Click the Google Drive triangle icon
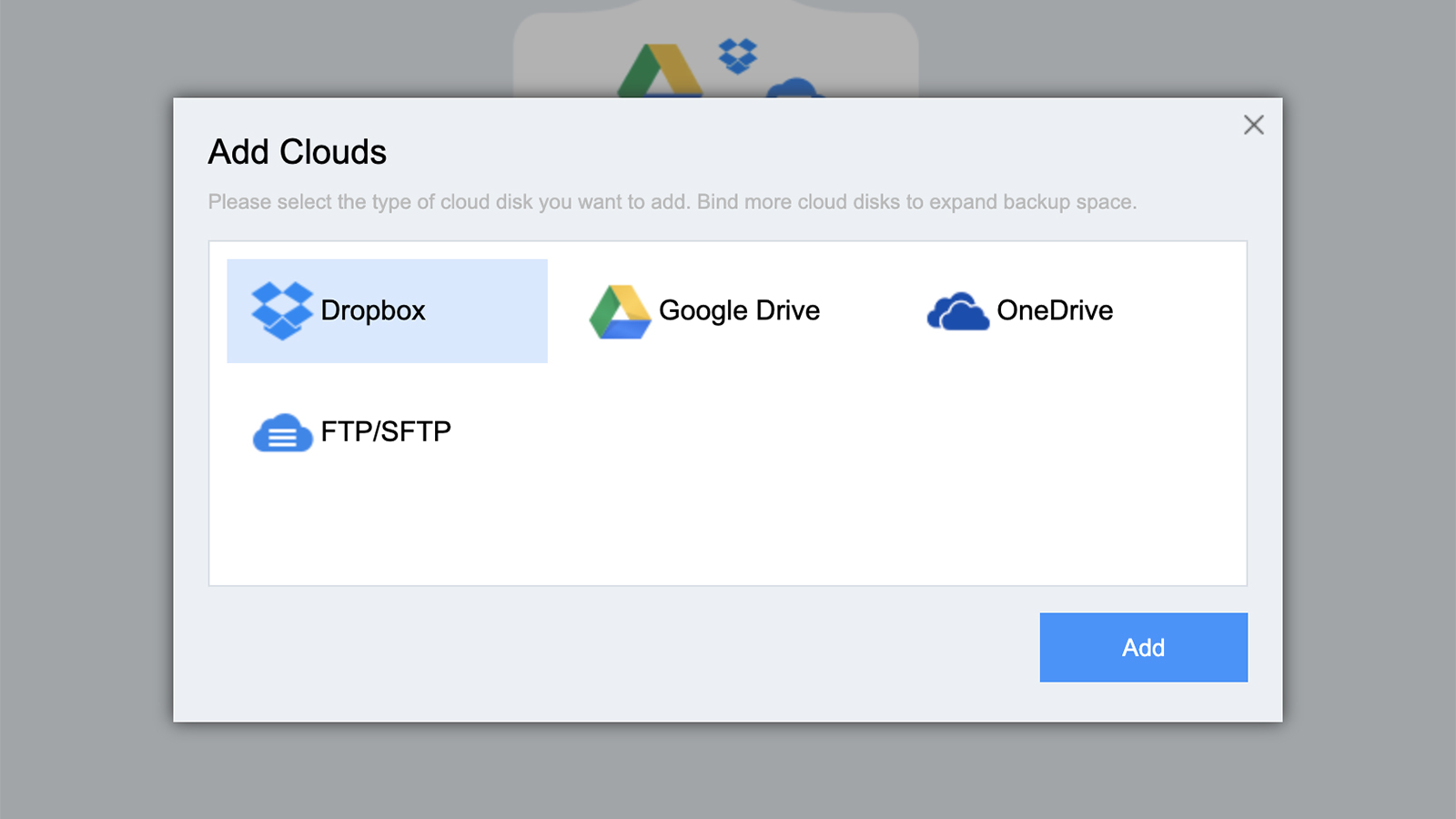The width and height of the screenshot is (1456, 819). [x=620, y=311]
